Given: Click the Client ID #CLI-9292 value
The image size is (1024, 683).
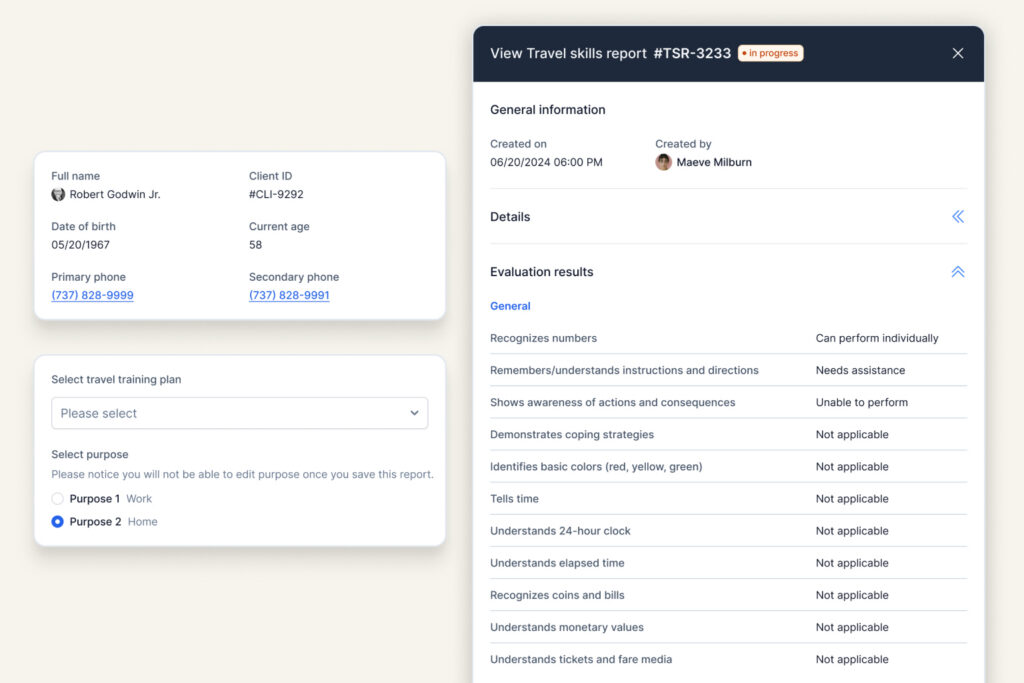Looking at the screenshot, I should coord(276,195).
